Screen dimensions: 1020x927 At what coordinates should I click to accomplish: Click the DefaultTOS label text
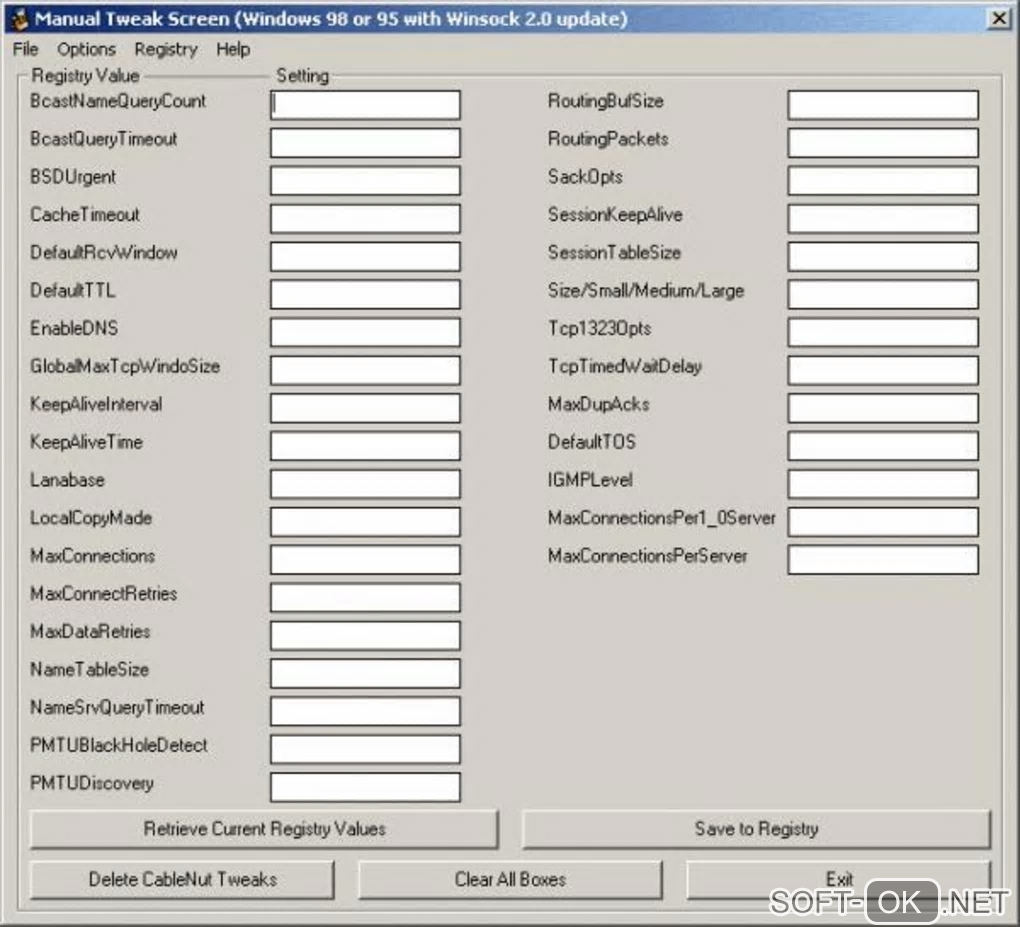pos(591,442)
